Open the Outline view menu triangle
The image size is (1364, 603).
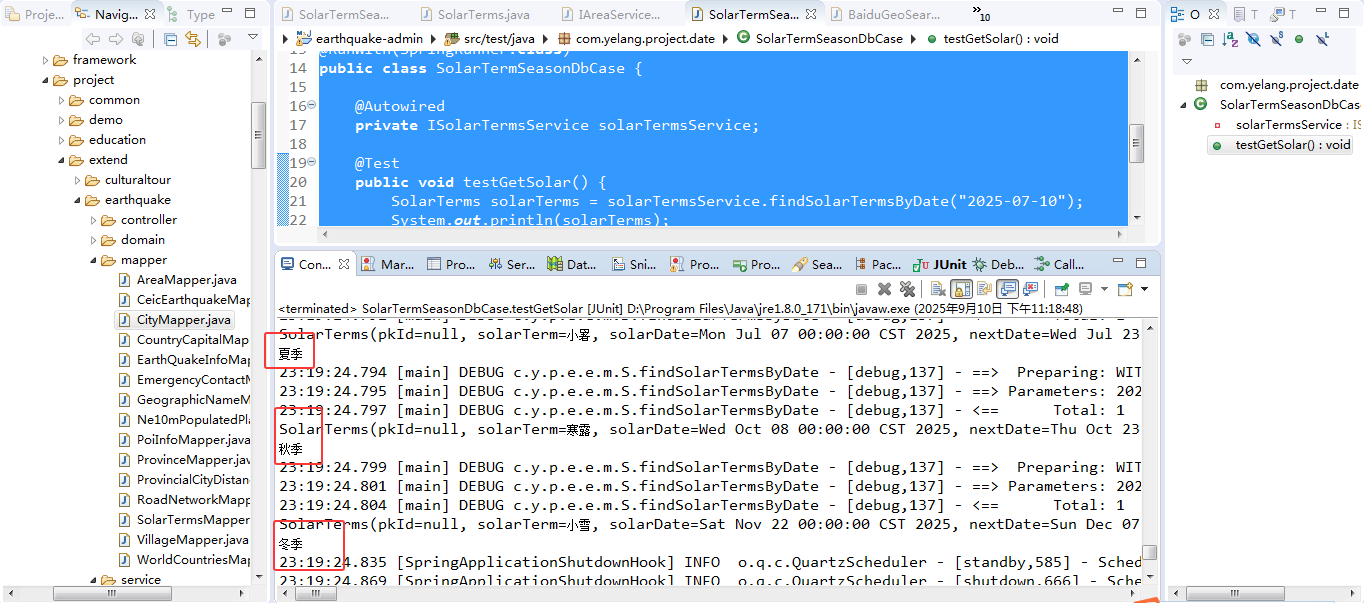(1187, 61)
